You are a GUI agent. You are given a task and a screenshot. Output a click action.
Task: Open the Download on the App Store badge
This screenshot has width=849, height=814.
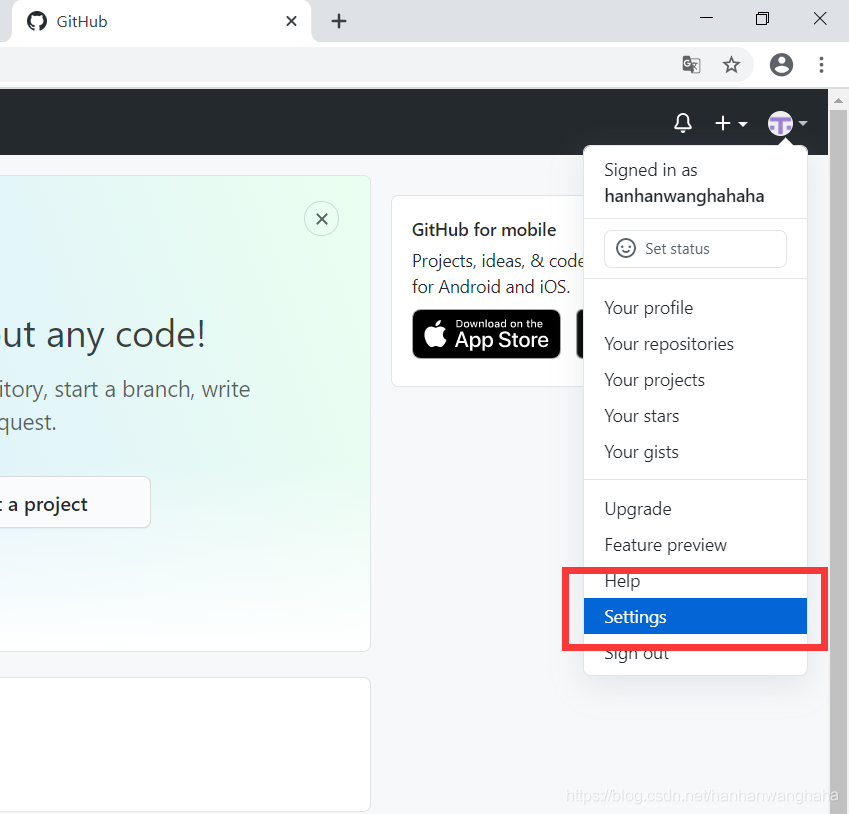click(x=486, y=334)
